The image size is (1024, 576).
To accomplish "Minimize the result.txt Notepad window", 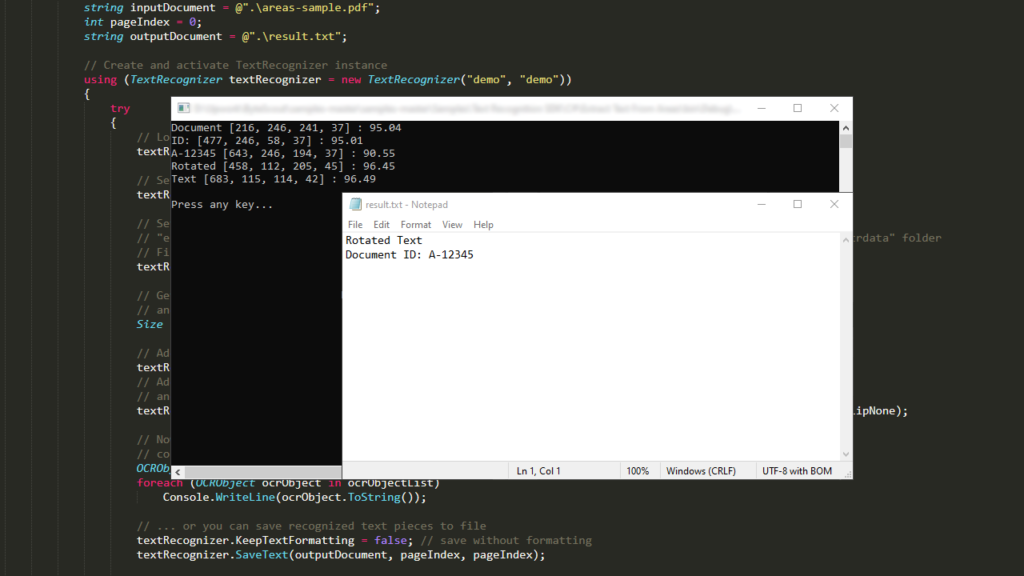I will [761, 204].
